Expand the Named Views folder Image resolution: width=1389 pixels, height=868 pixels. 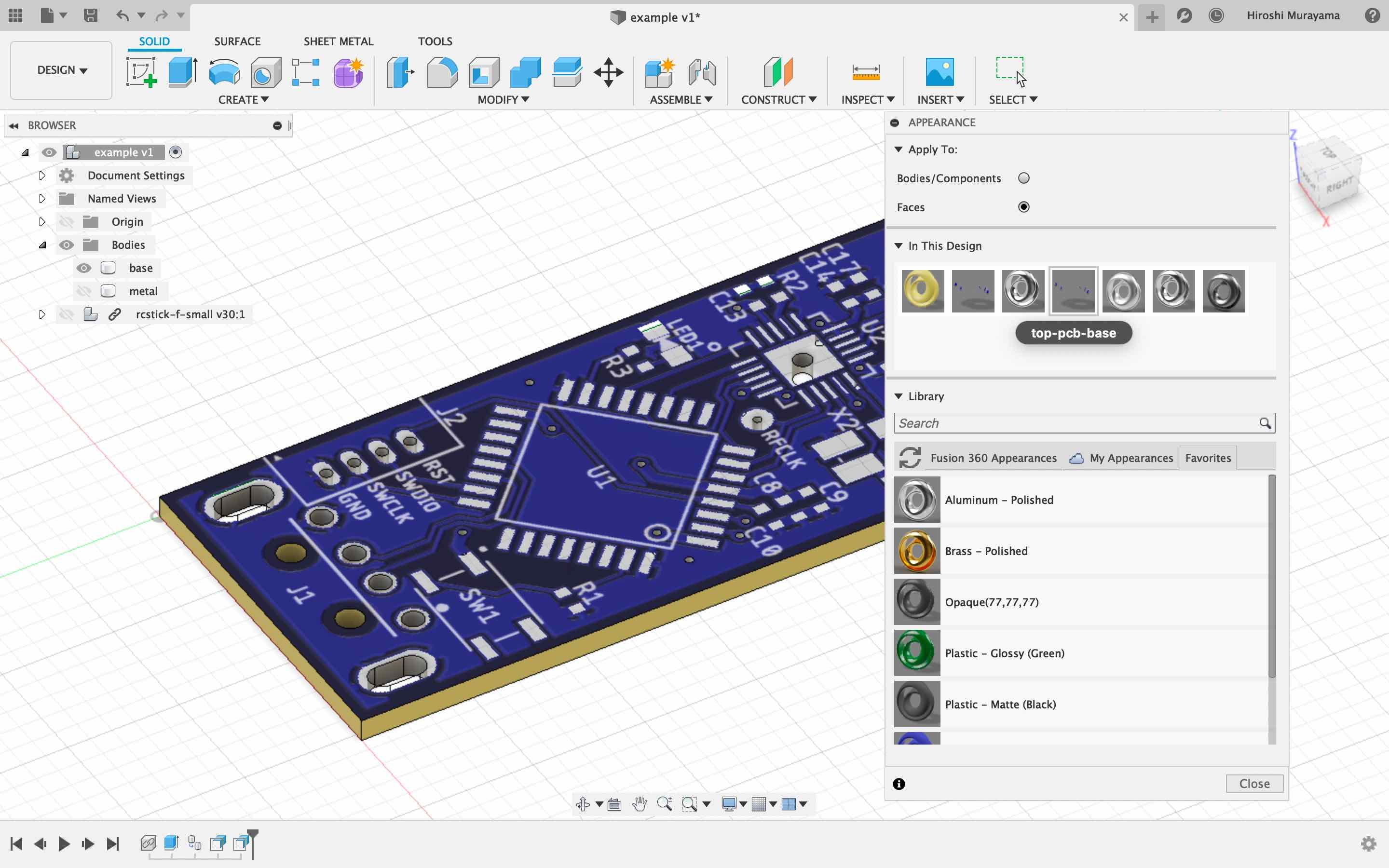(42, 199)
